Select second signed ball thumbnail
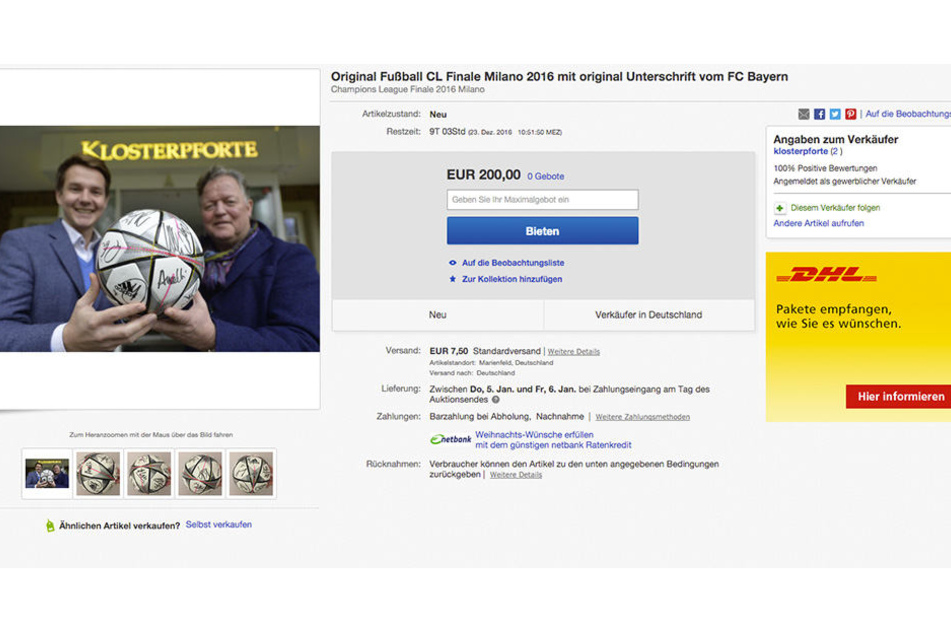Viewport: 951px width, 634px height. pyautogui.click(x=98, y=474)
